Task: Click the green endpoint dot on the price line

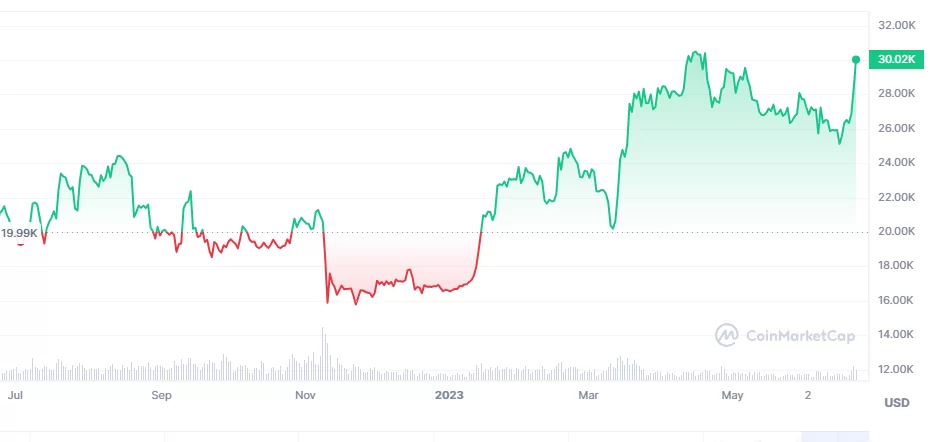Action: coord(856,60)
